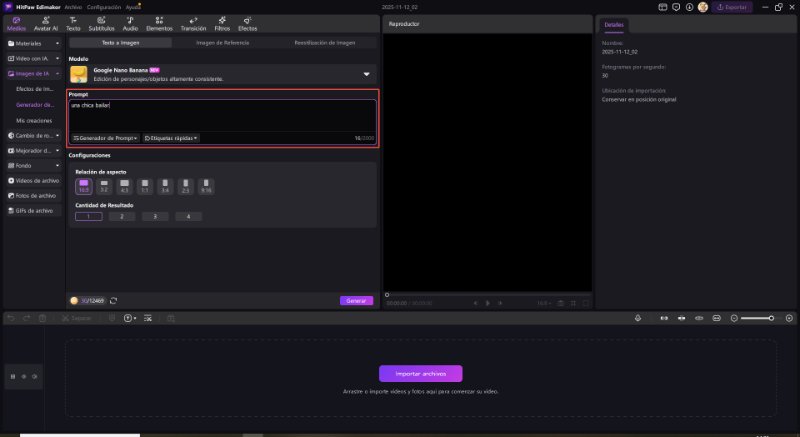Expand the Google Nano Banana model dropdown

click(x=366, y=74)
